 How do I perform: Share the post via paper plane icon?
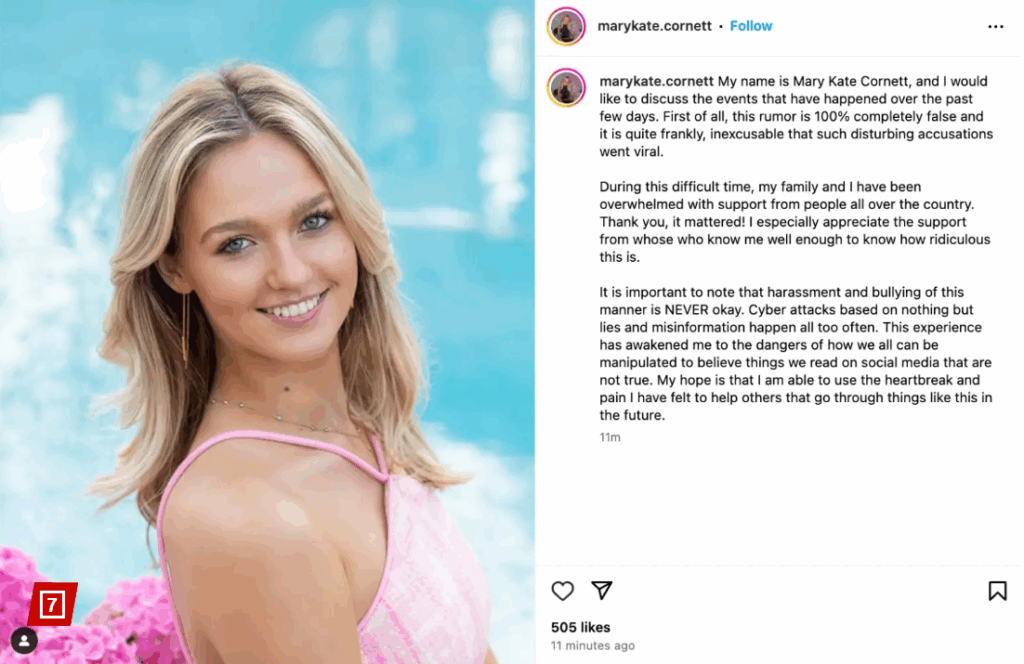coord(601,590)
